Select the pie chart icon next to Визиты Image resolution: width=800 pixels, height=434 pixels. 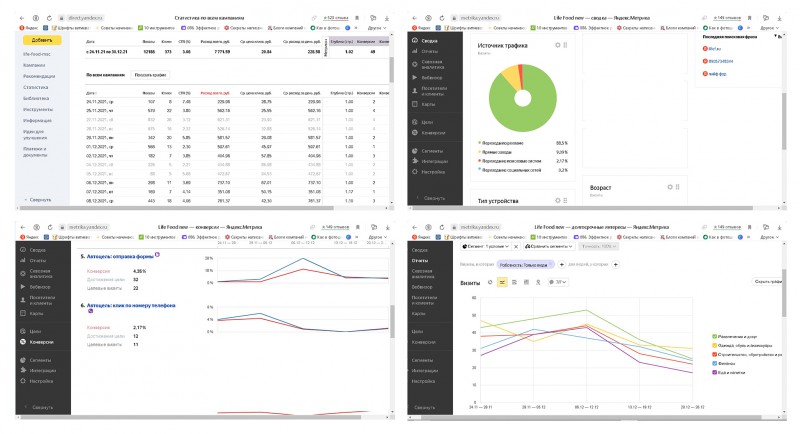(490, 282)
